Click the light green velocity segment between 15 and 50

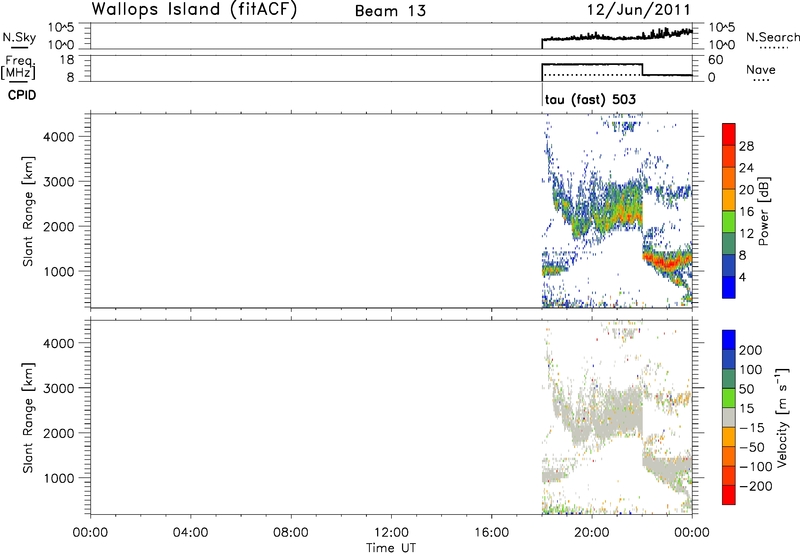tap(729, 398)
